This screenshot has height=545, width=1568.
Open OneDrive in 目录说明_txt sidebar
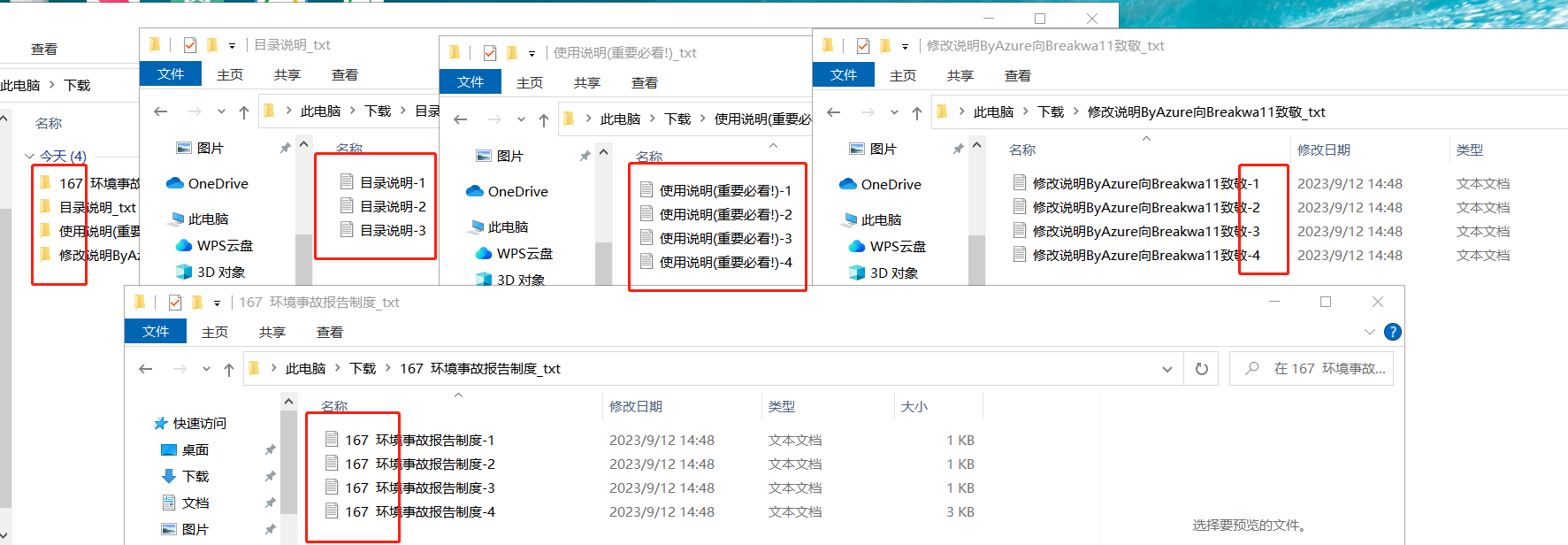[x=218, y=184]
